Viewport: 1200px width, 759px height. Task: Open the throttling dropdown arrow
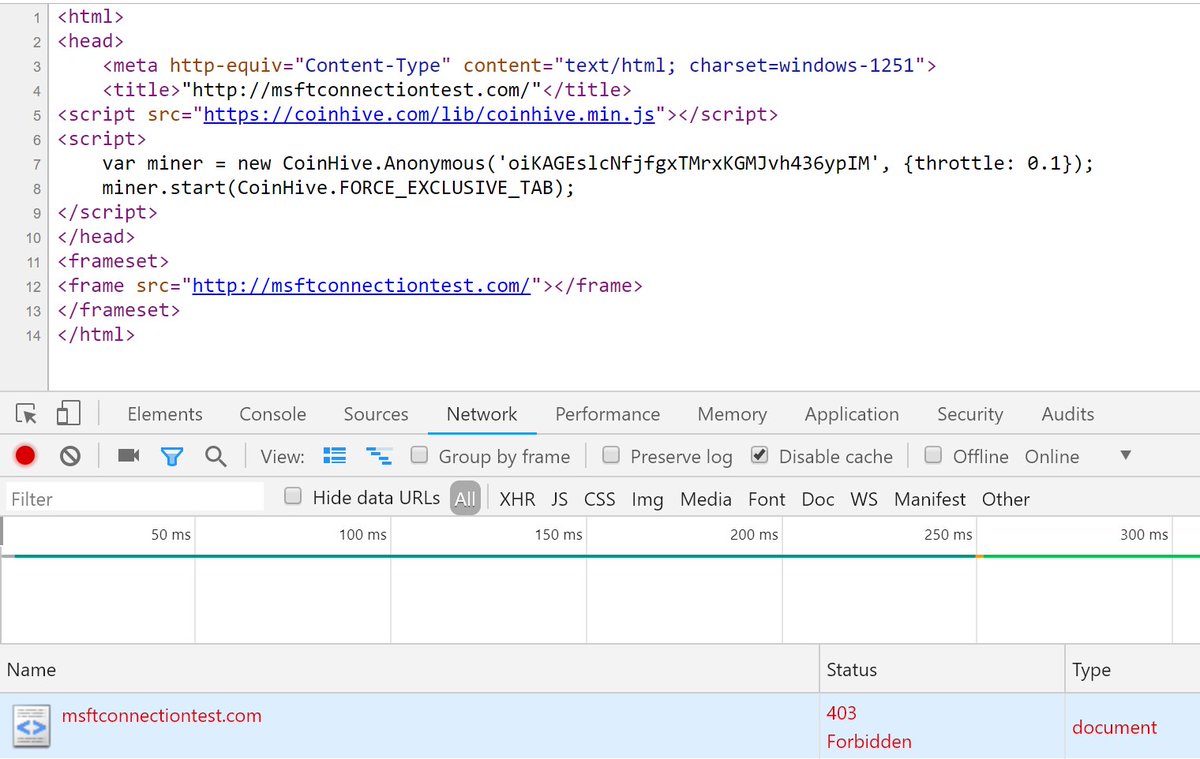tap(1125, 456)
